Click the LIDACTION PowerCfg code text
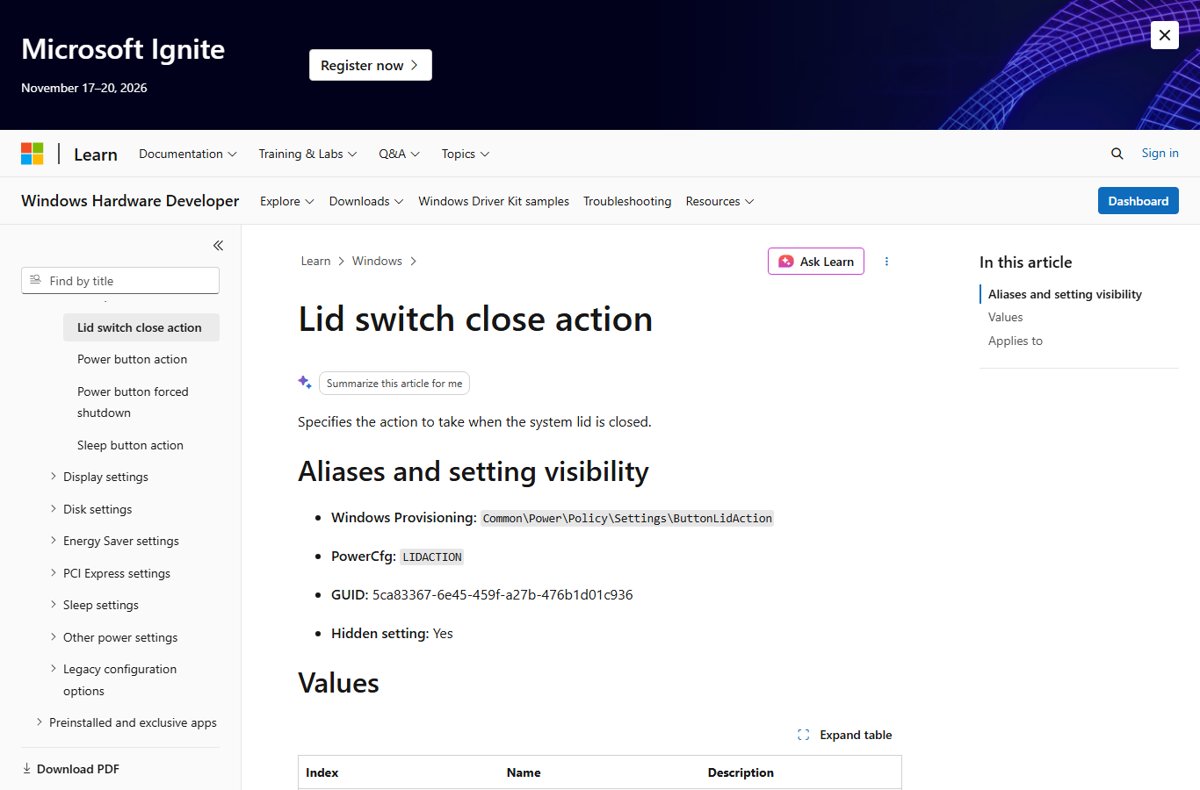Screen dimensions: 1200x790 [432, 557]
